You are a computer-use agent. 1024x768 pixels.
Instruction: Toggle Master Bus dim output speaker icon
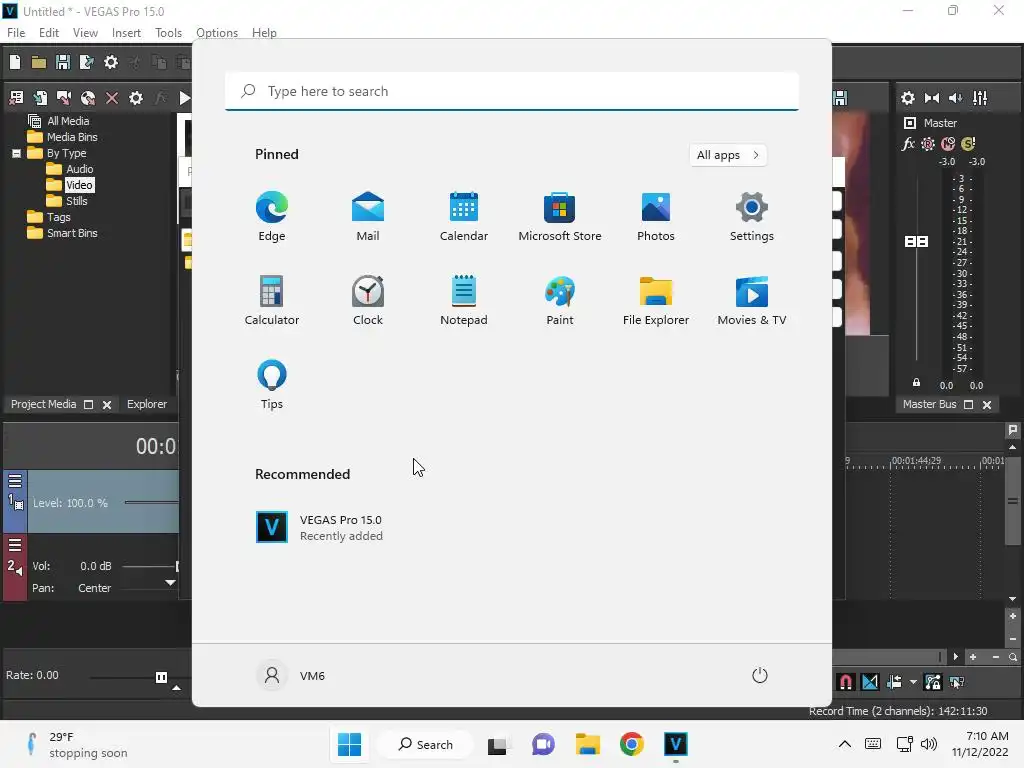[x=955, y=98]
